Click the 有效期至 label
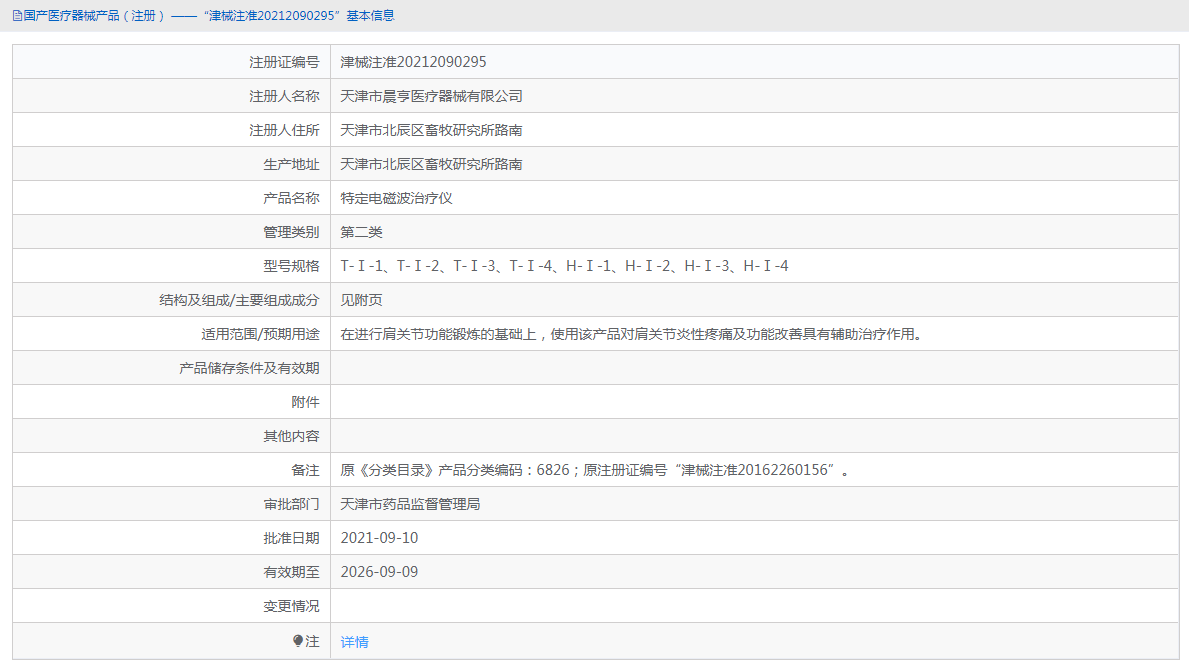This screenshot has height=665, width=1189. (x=291, y=572)
